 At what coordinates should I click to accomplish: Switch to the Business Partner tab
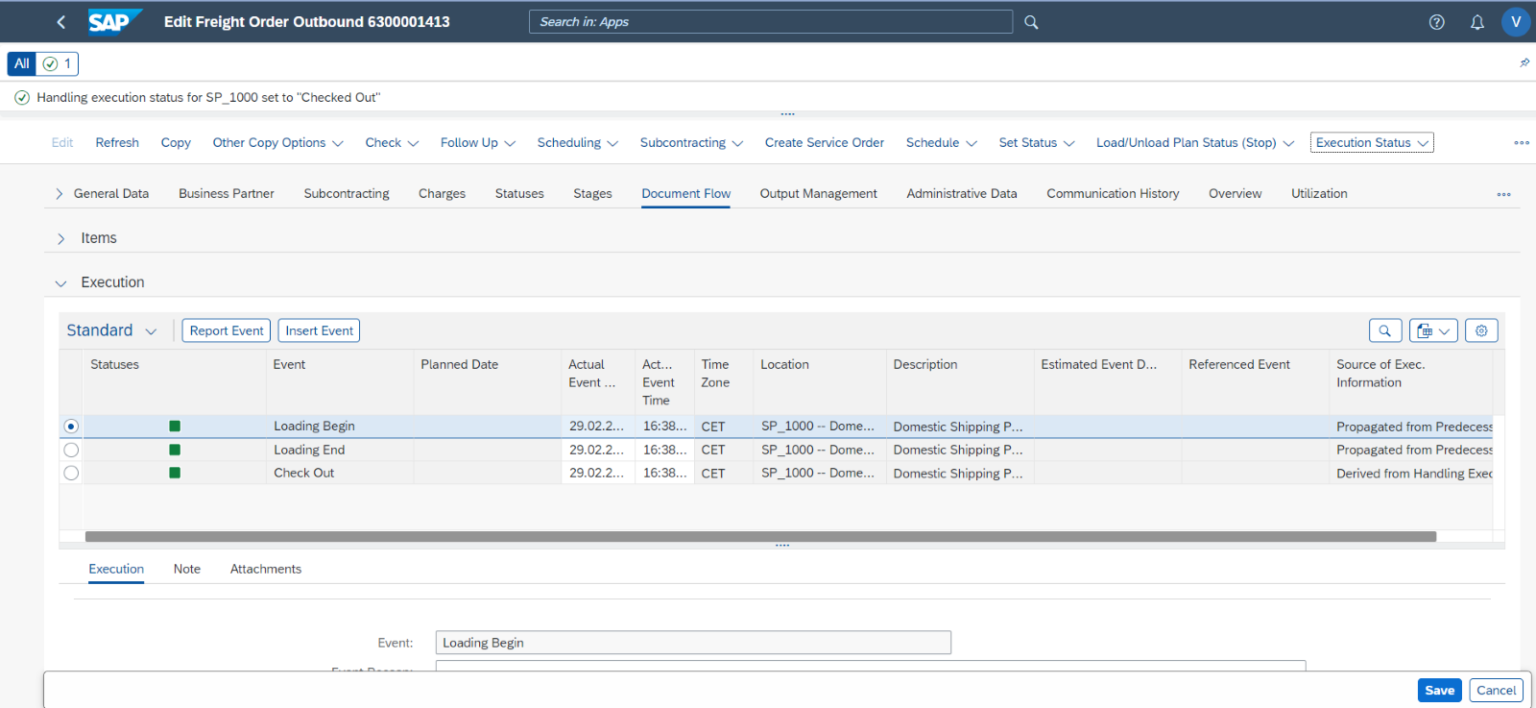pos(226,193)
